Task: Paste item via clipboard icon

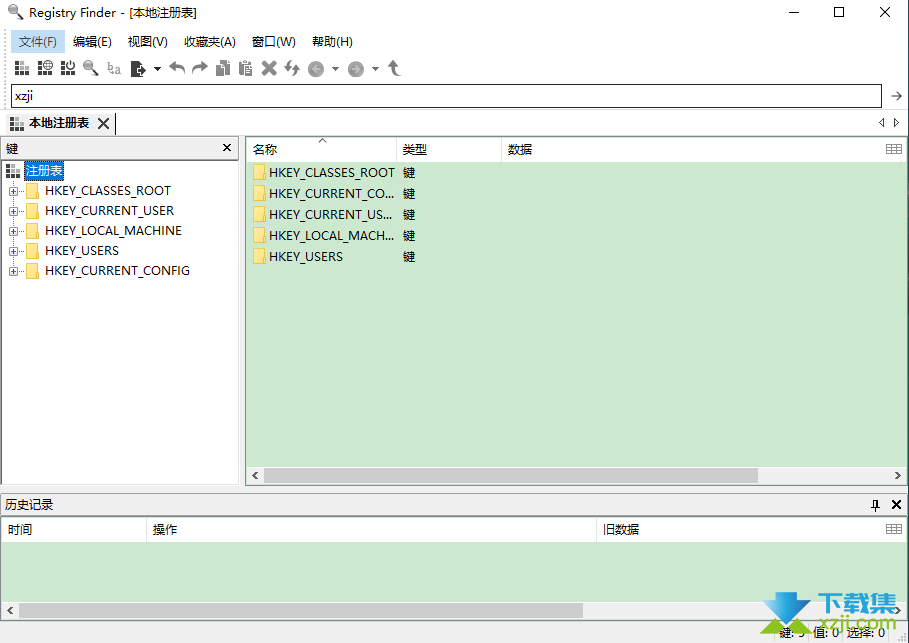Action: (x=246, y=68)
